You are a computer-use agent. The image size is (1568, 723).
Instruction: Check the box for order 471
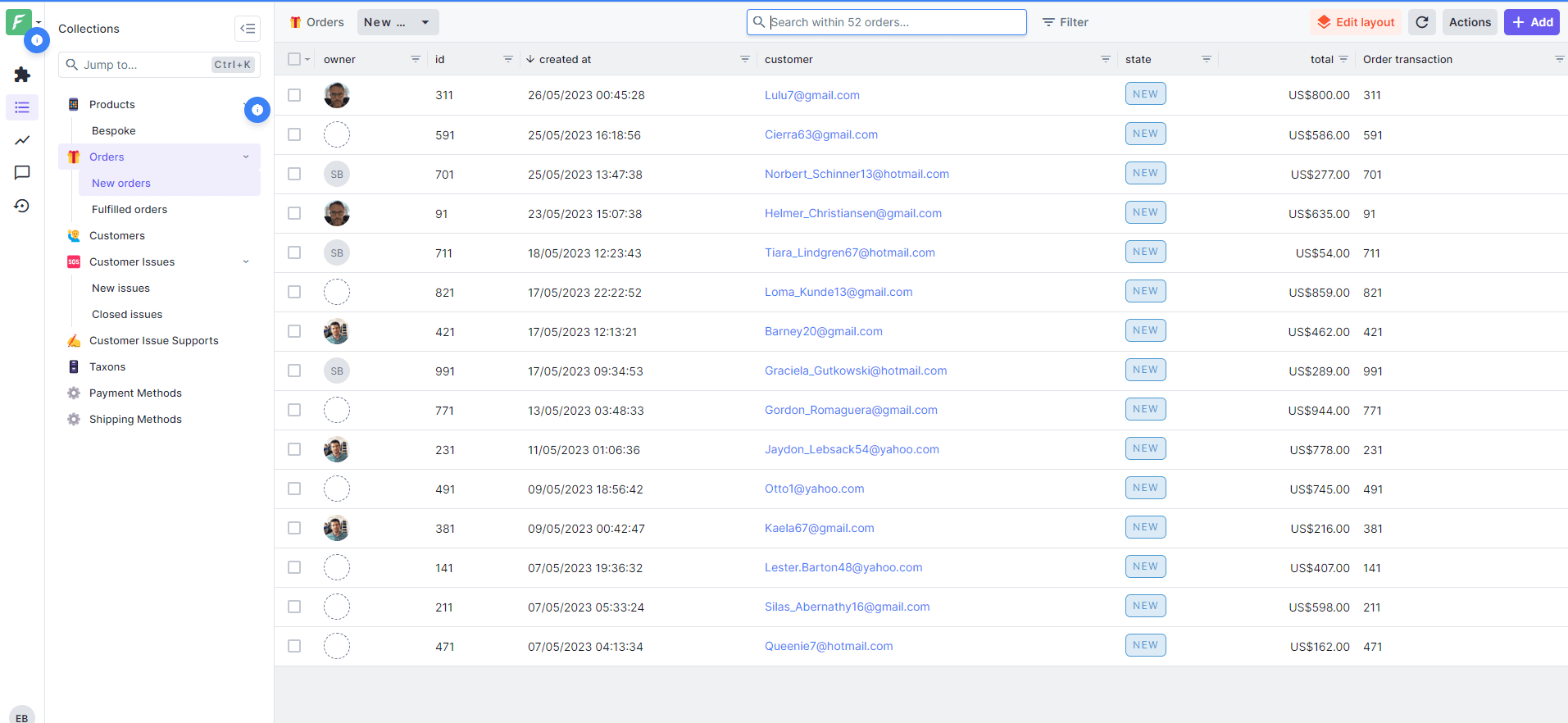(294, 646)
